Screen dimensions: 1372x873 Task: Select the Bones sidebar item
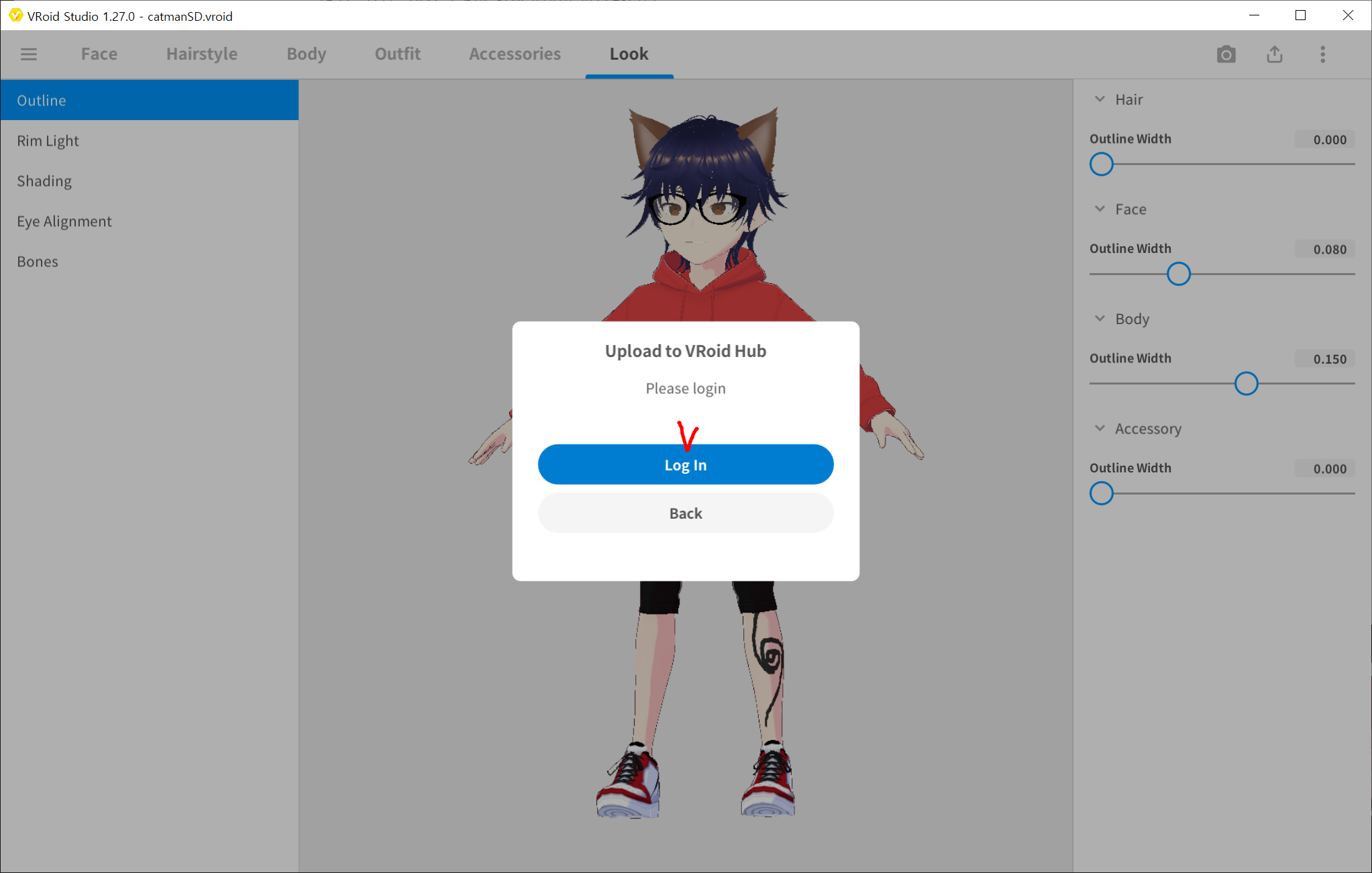point(38,262)
